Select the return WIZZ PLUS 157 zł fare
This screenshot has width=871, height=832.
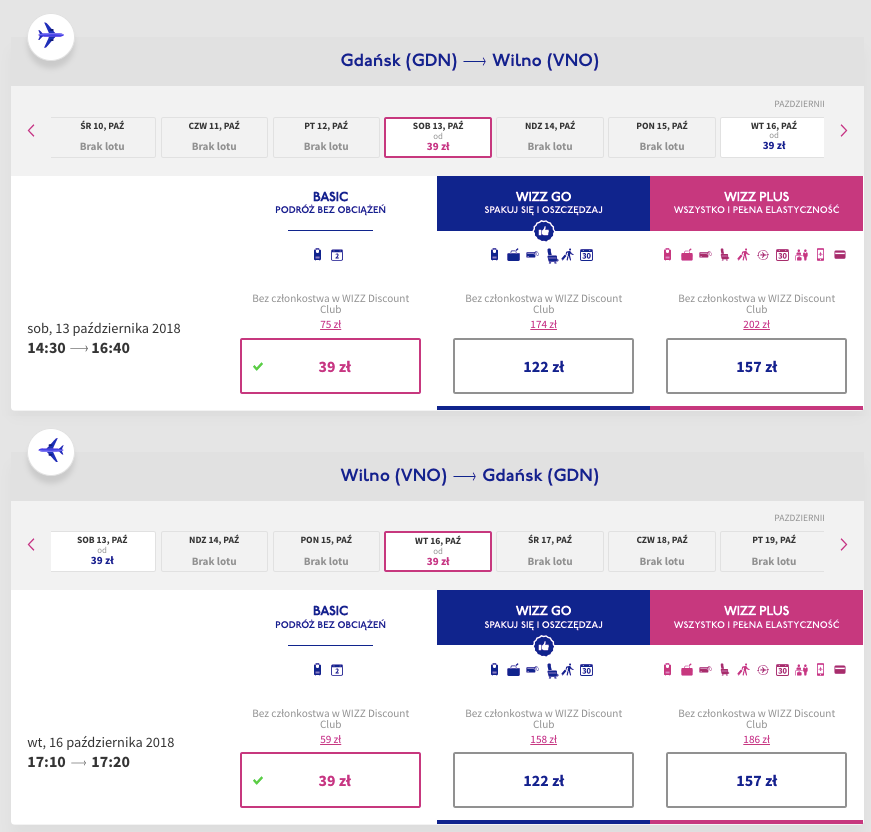click(756, 780)
